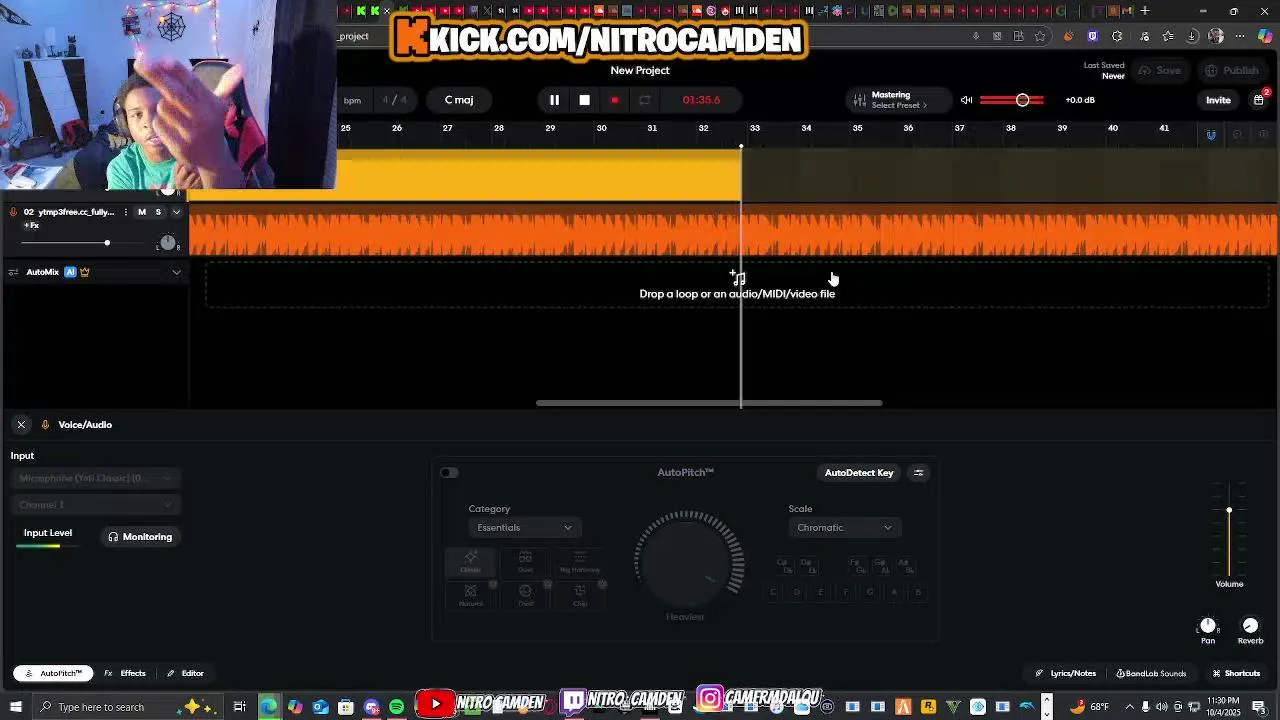The height and width of the screenshot is (720, 1280).
Task: Open the gift box notifications icon
Action: (x=1259, y=100)
